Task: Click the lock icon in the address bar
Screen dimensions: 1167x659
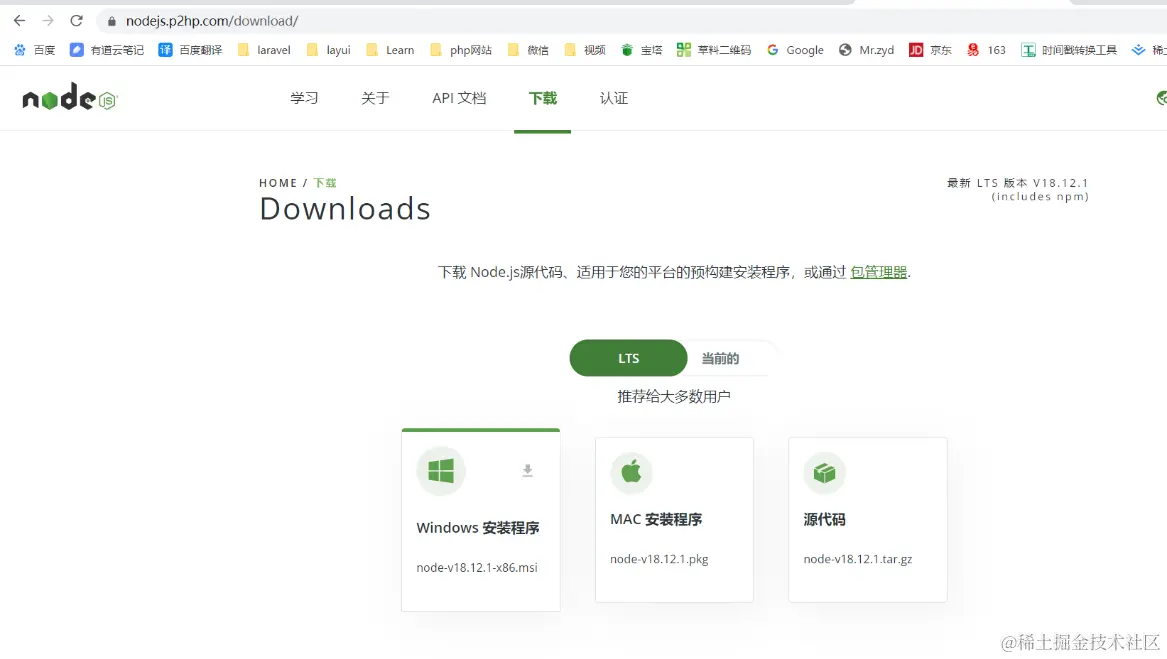Action: click(112, 22)
